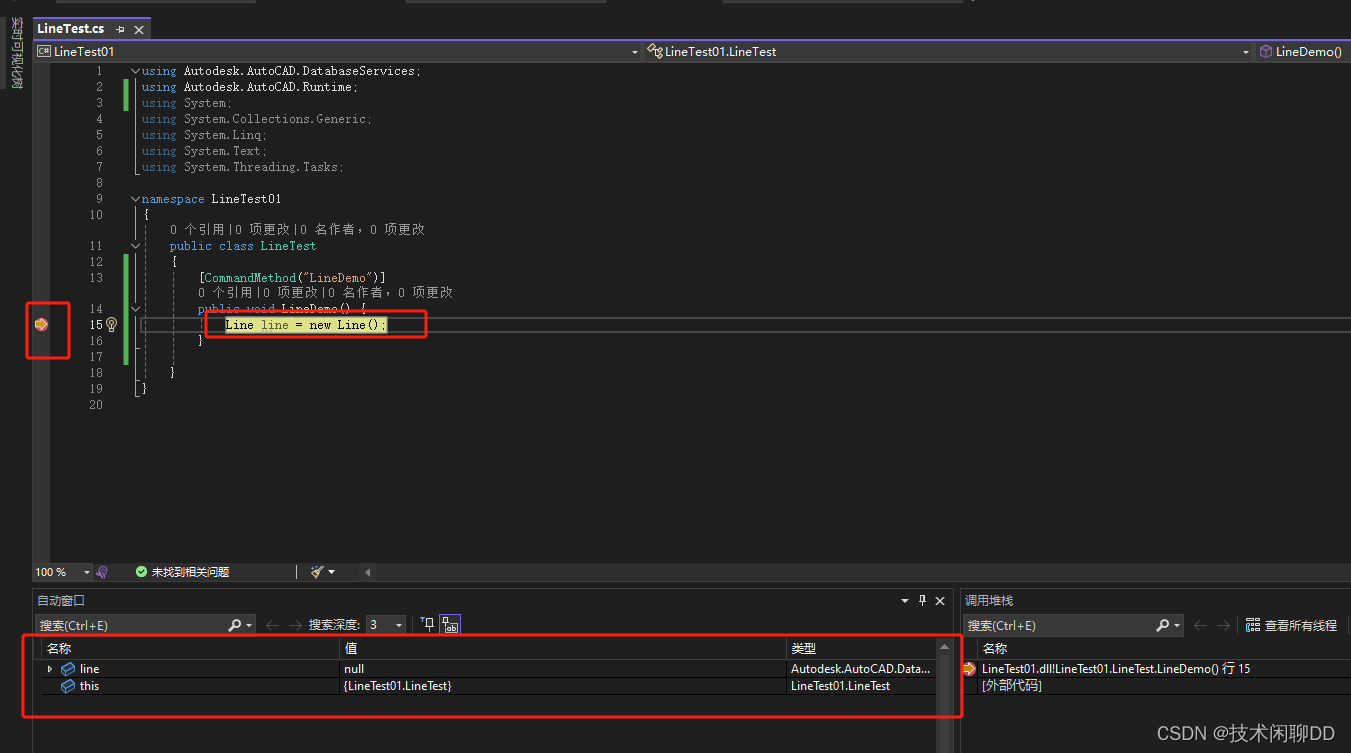Go to previous Call Stack search result

tap(1200, 625)
